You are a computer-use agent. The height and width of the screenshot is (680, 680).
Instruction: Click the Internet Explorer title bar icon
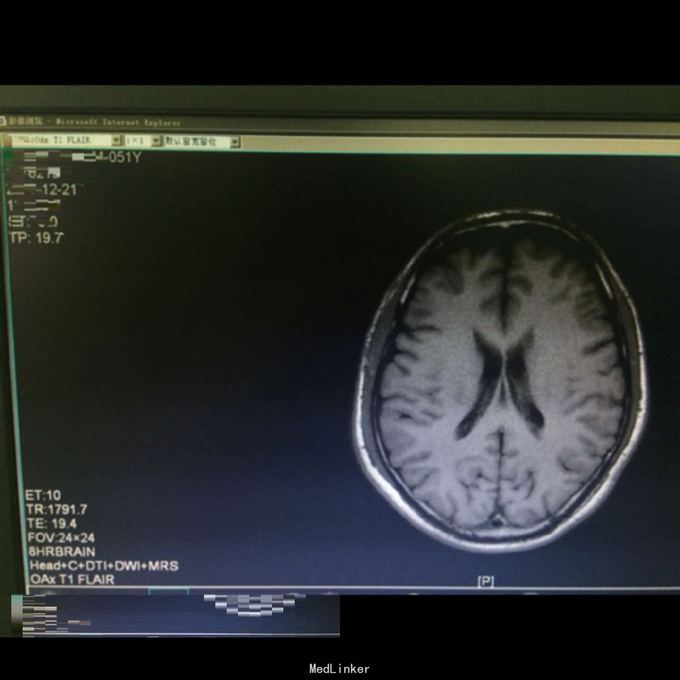(8, 121)
